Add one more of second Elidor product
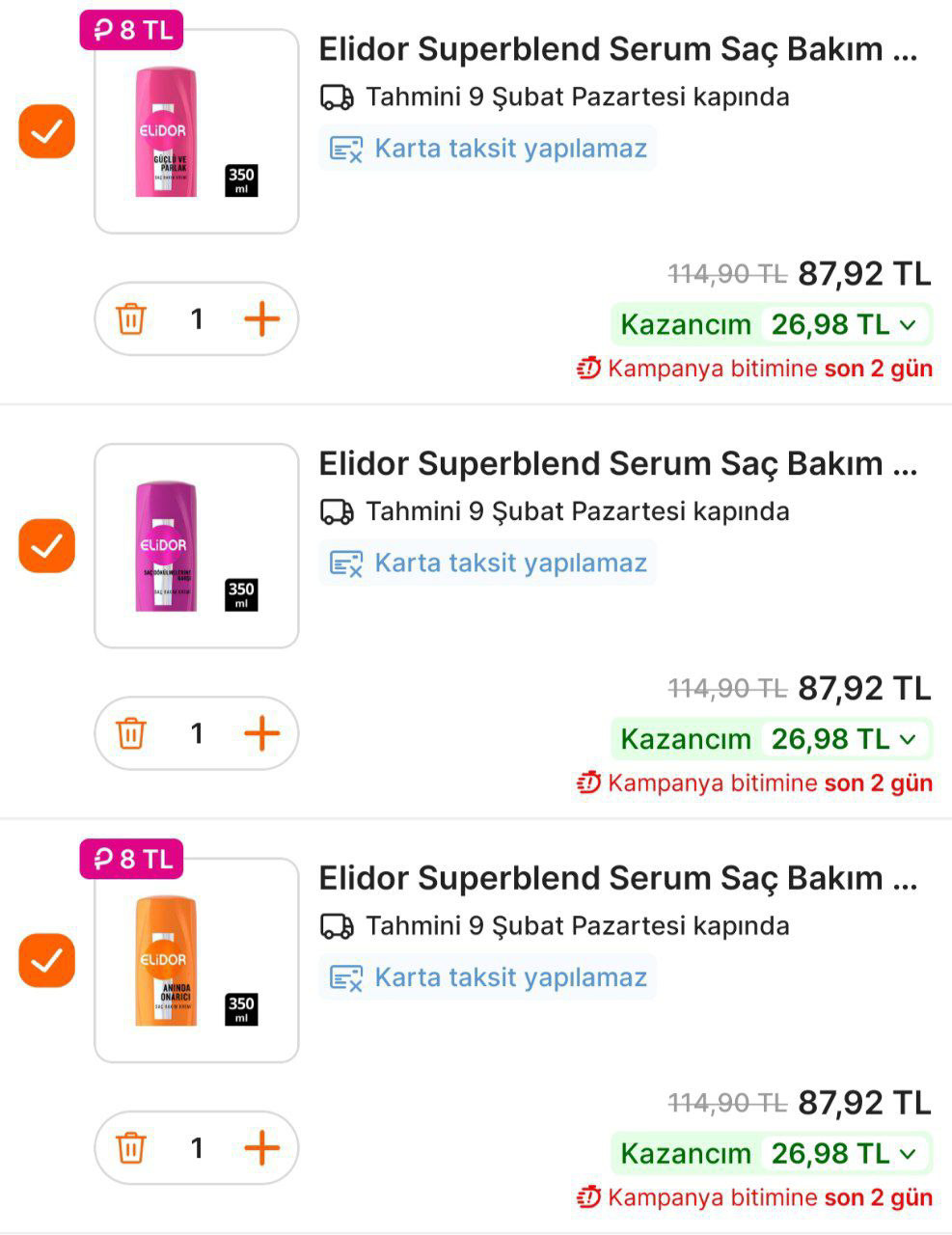Image resolution: width=952 pixels, height=1235 pixels. coord(261,733)
